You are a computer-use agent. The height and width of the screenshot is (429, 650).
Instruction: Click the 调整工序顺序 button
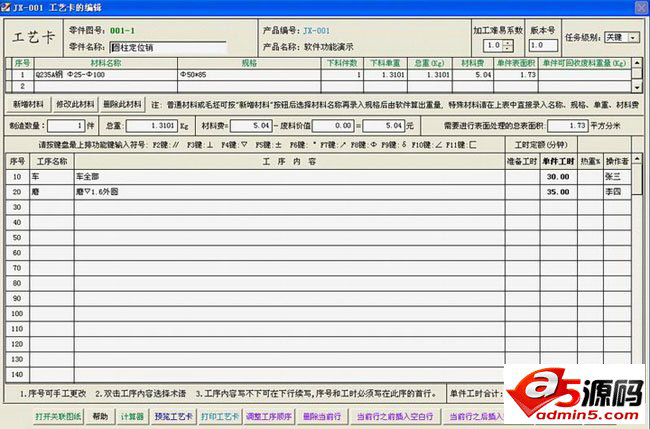coord(269,417)
